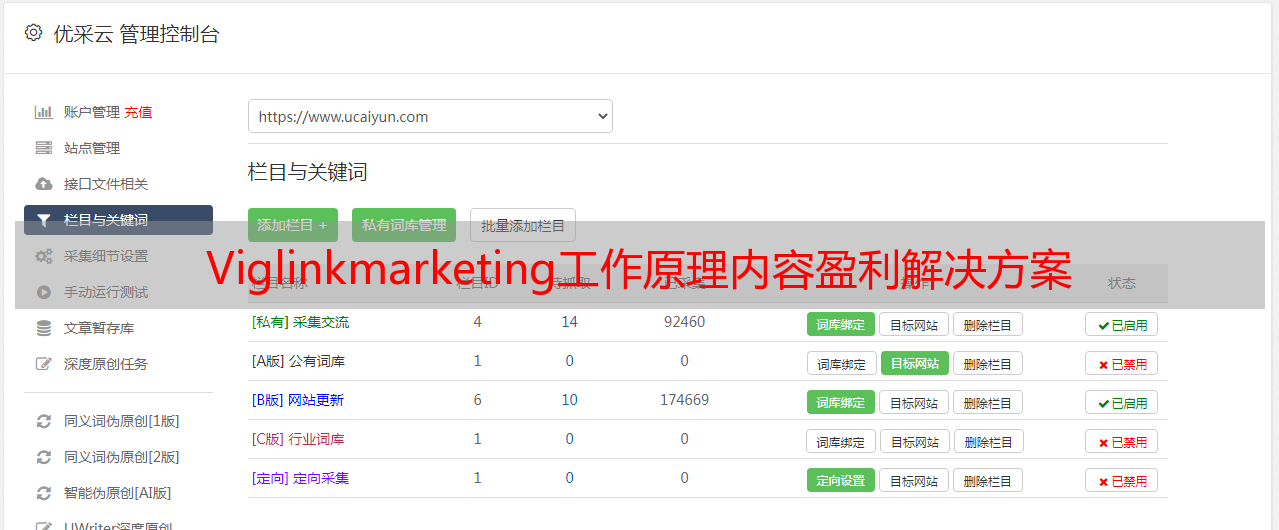Click the refresh icon for 同义词伪原创[1版]
The width and height of the screenshot is (1279, 530).
[x=43, y=421]
